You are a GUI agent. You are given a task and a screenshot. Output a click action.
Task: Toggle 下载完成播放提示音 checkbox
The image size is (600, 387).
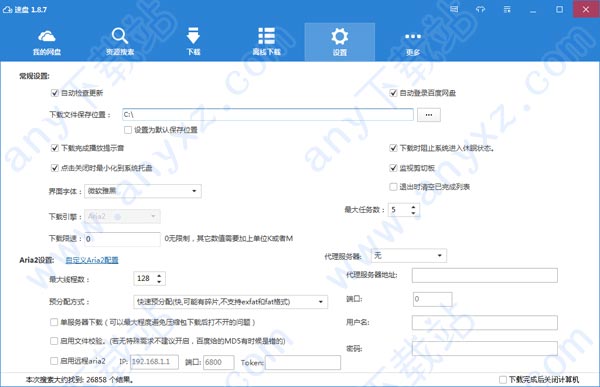click(55, 148)
